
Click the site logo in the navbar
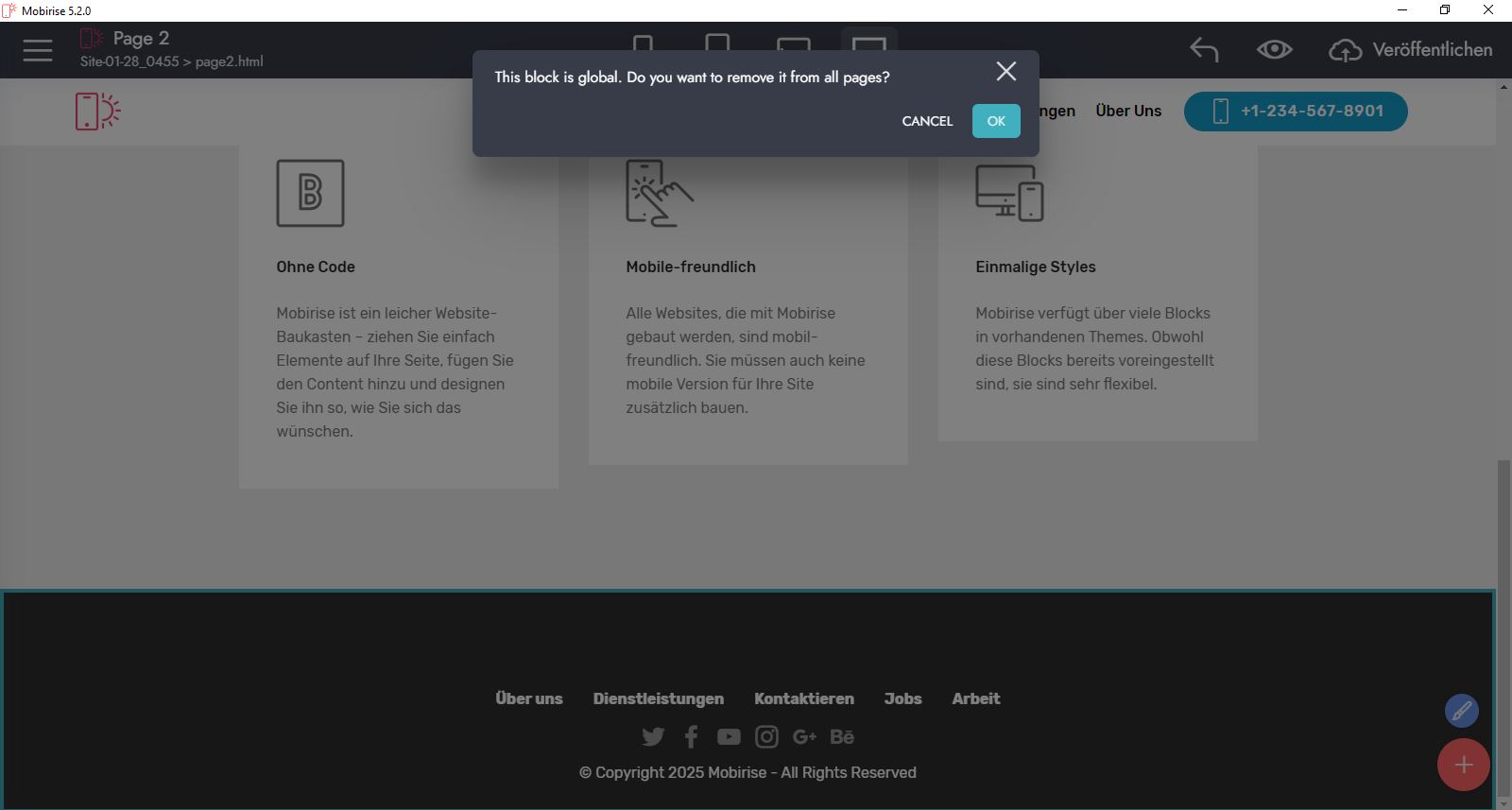pos(98,112)
